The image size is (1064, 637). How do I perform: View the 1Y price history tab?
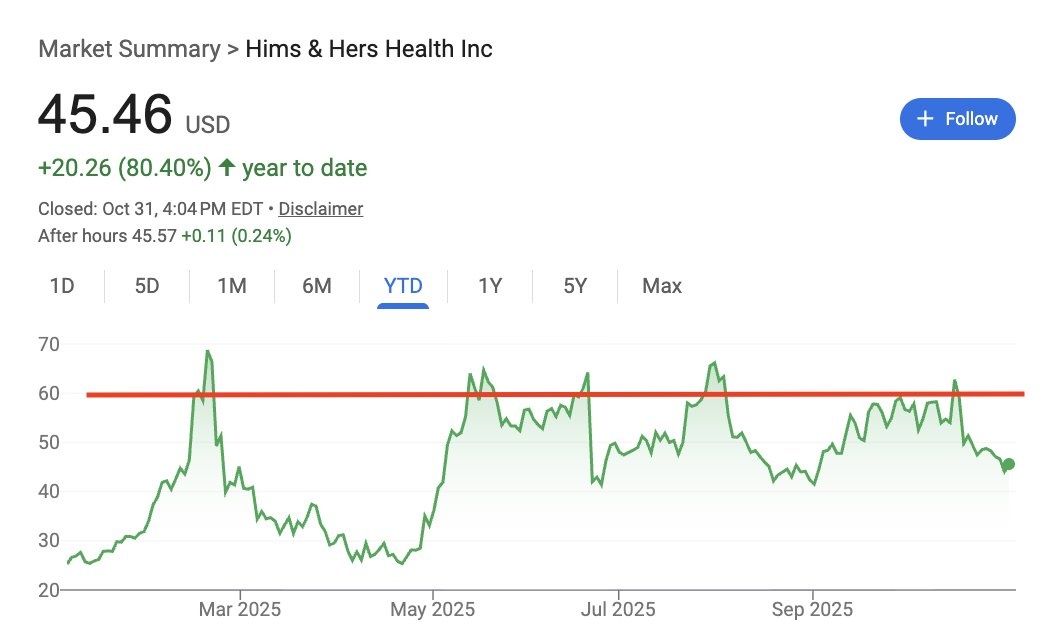click(490, 286)
